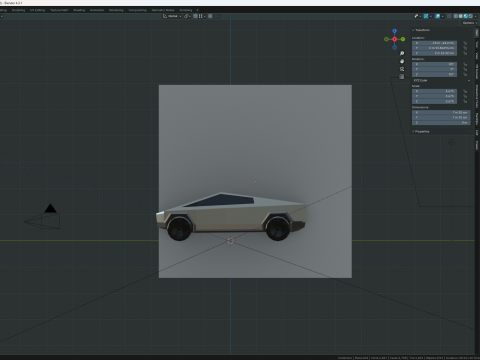480x360 pixels.
Task: Click the negative Y axis gizmo handle
Action: pyautogui.click(x=386, y=39)
